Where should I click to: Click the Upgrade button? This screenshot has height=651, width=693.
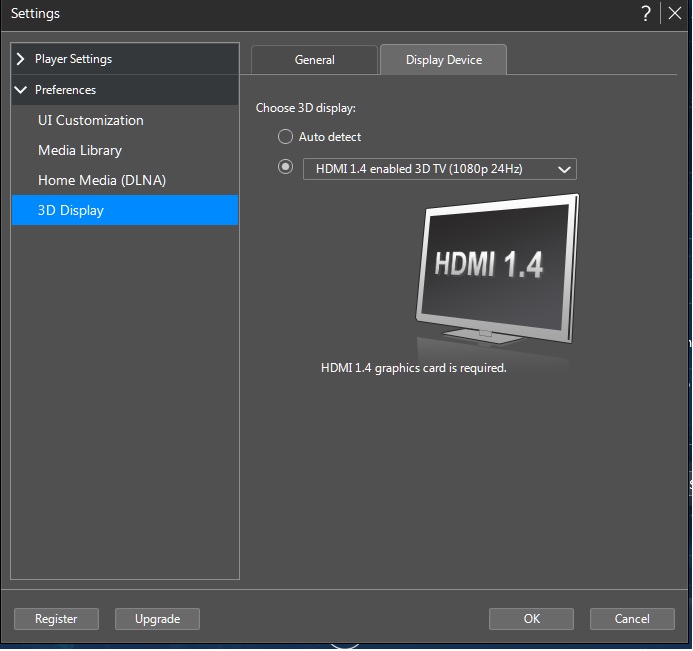157,619
